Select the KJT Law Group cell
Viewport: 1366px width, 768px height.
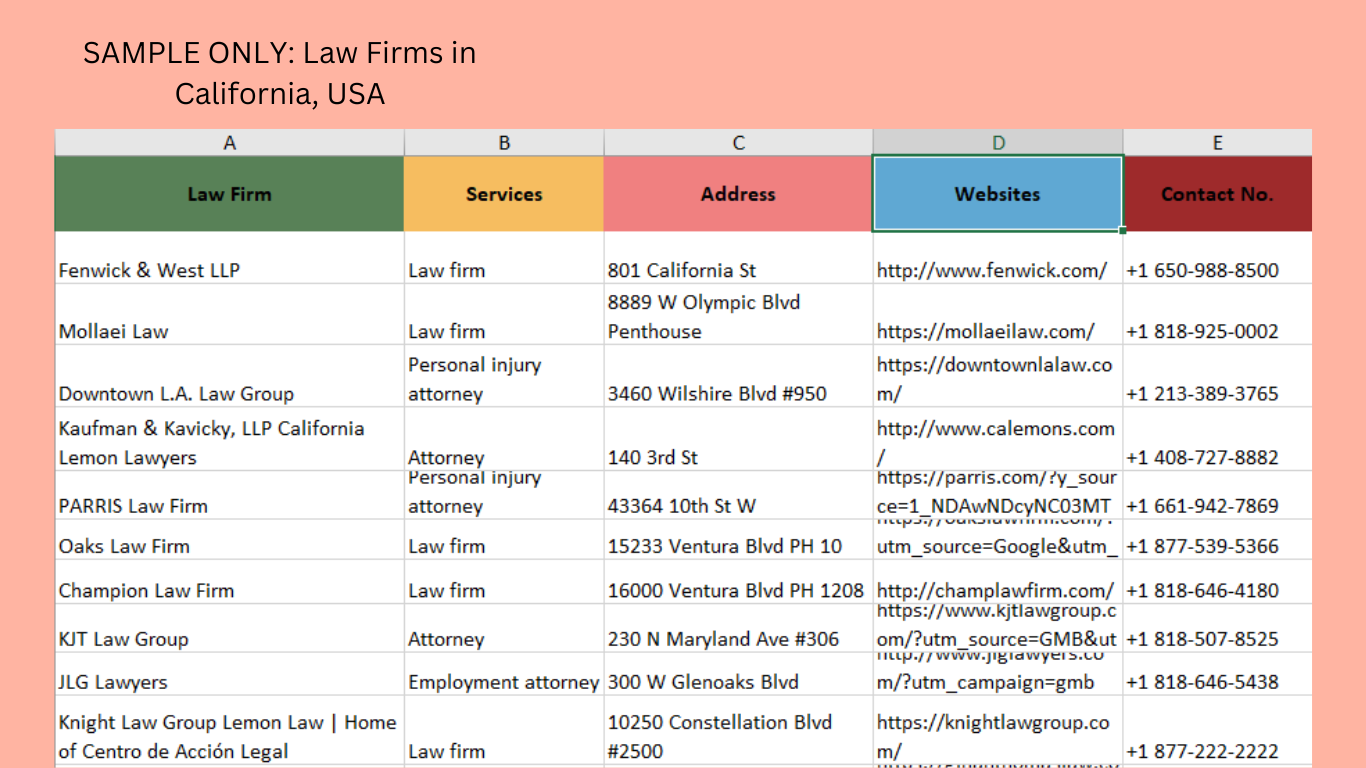[229, 628]
